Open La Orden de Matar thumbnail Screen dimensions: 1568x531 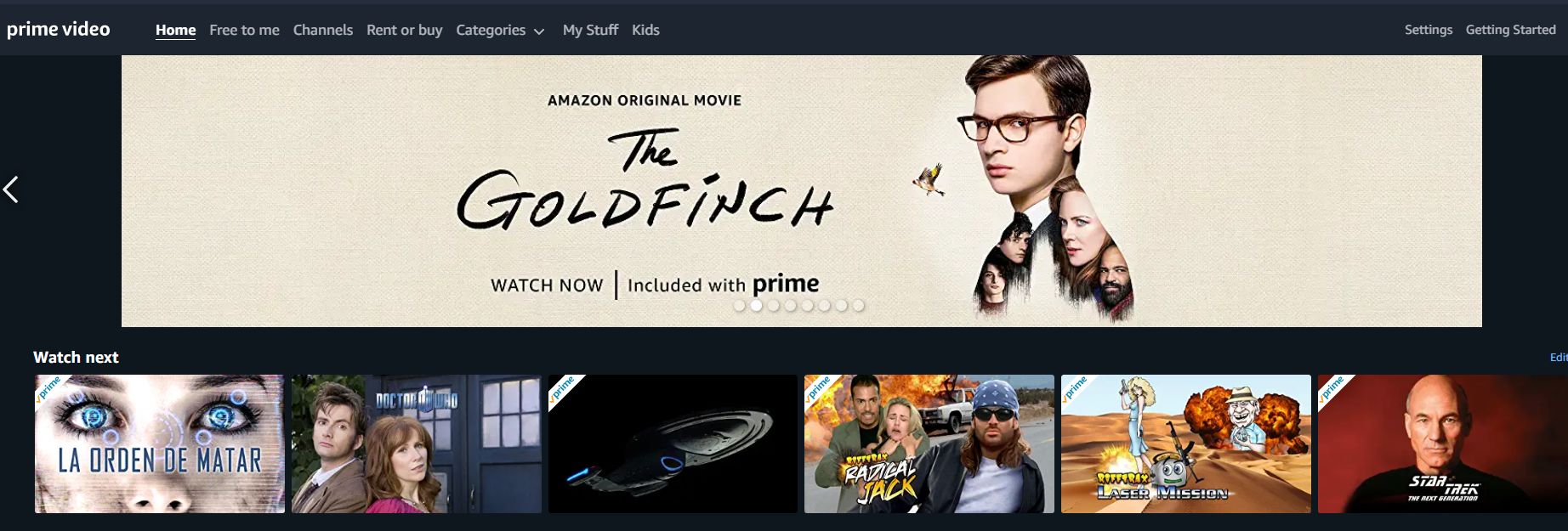(x=160, y=443)
